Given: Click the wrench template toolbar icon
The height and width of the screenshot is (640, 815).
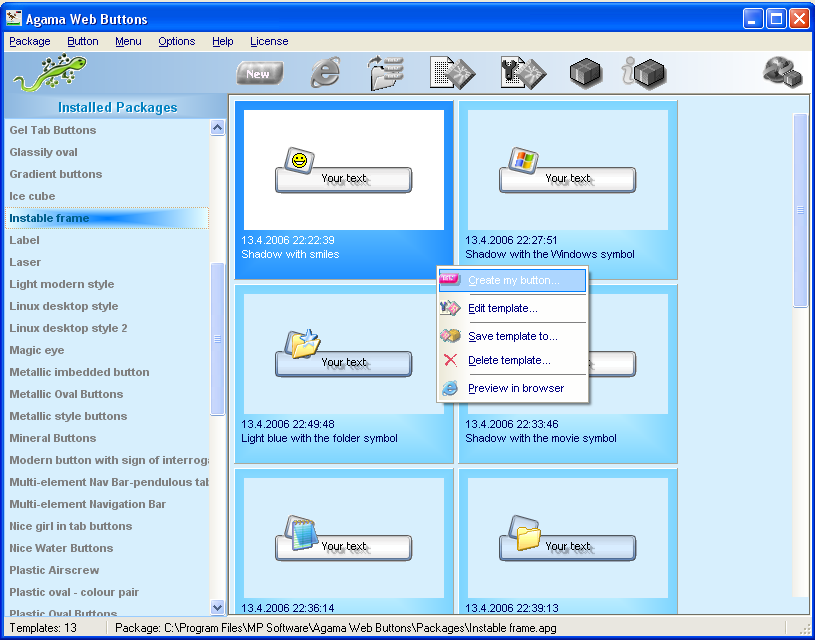Looking at the screenshot, I should (x=522, y=73).
